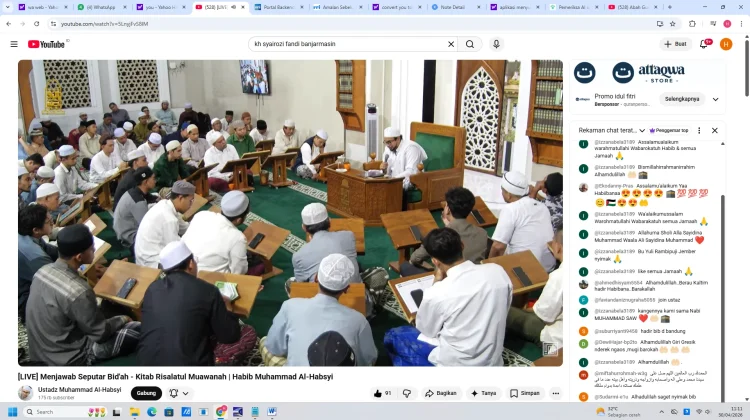750x420 pixels.
Task: Click the browser address bar URL
Action: point(104,23)
